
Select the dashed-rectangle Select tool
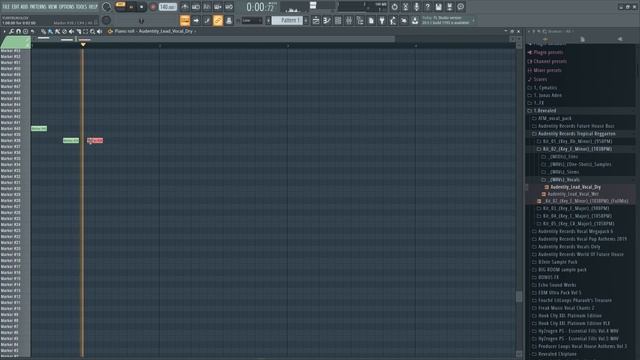pyautogui.click(x=86, y=31)
